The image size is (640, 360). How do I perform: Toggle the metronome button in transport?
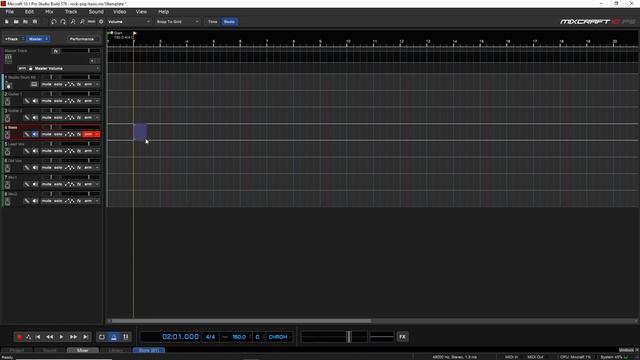(114, 337)
